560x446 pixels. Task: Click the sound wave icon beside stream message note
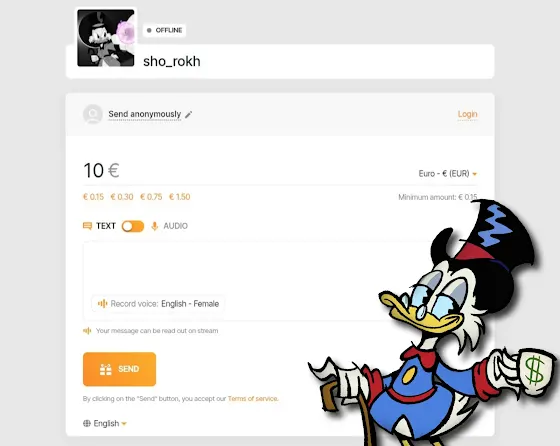pos(87,331)
